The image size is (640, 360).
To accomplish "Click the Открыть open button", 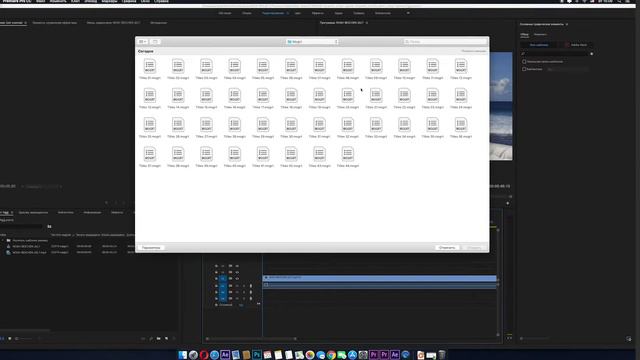I will tap(474, 248).
